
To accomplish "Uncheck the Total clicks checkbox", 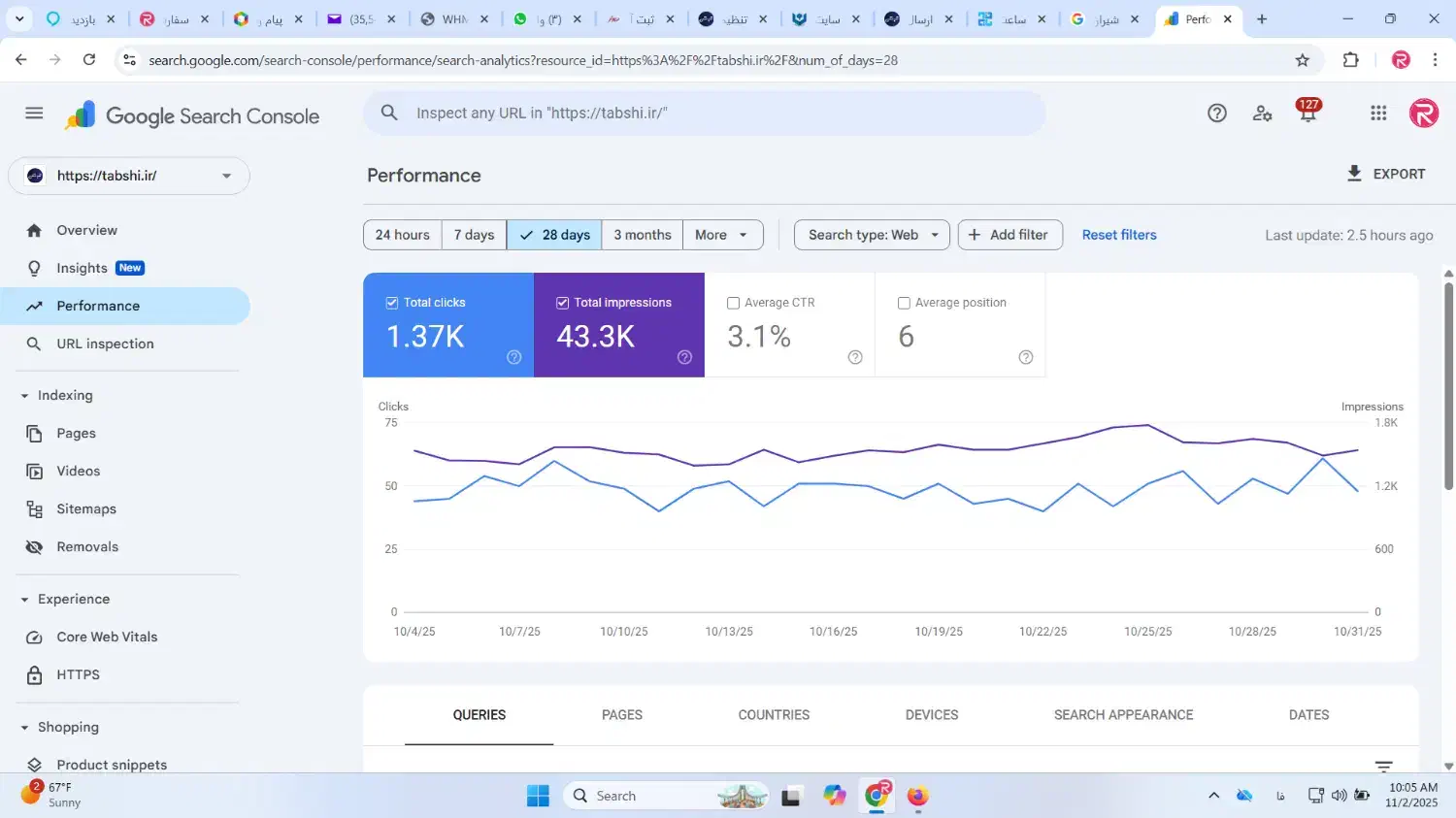I will pyautogui.click(x=392, y=303).
